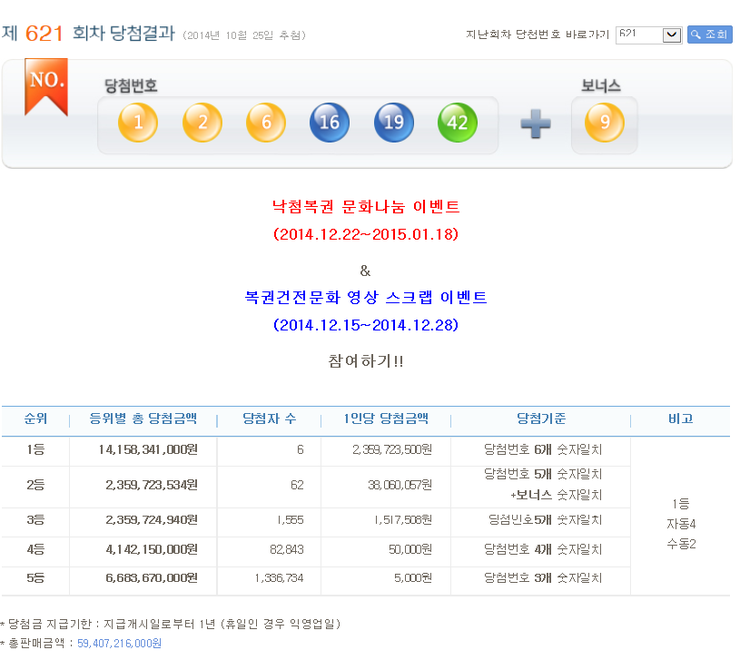Click the 1인당 당첨금액 column header
The height and width of the screenshot is (660, 740).
[386, 419]
